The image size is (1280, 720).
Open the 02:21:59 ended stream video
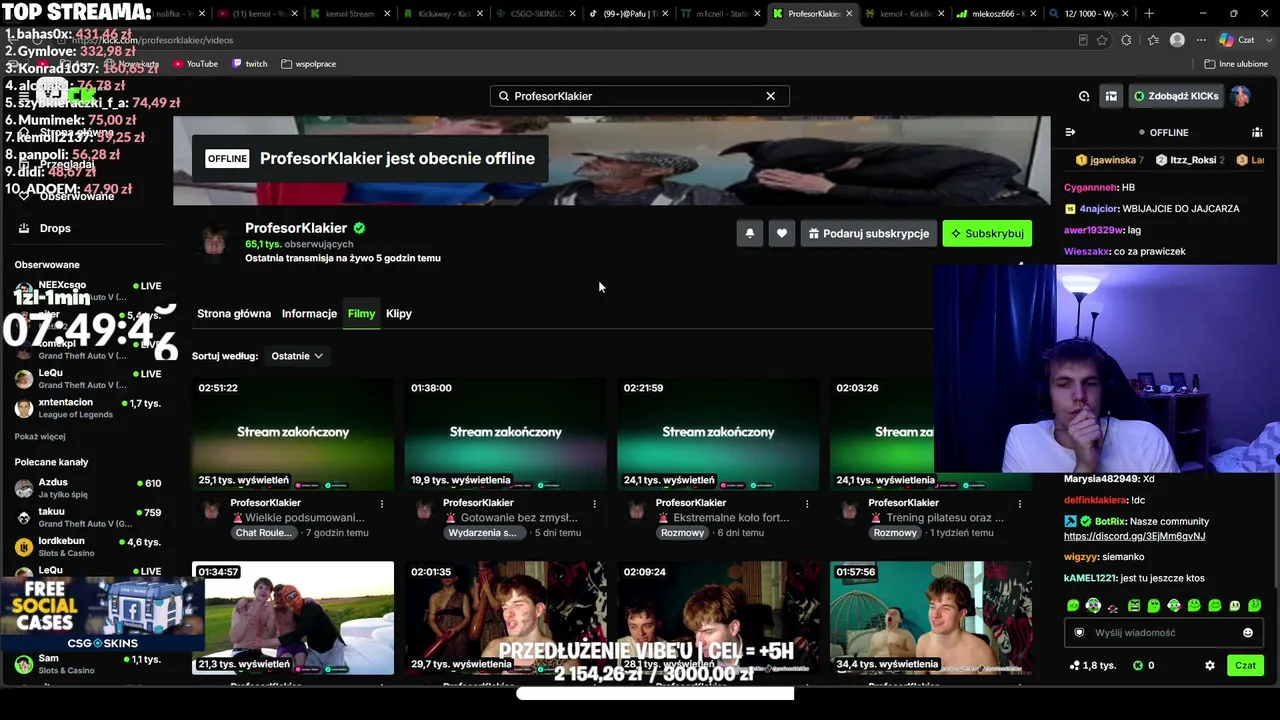(718, 434)
